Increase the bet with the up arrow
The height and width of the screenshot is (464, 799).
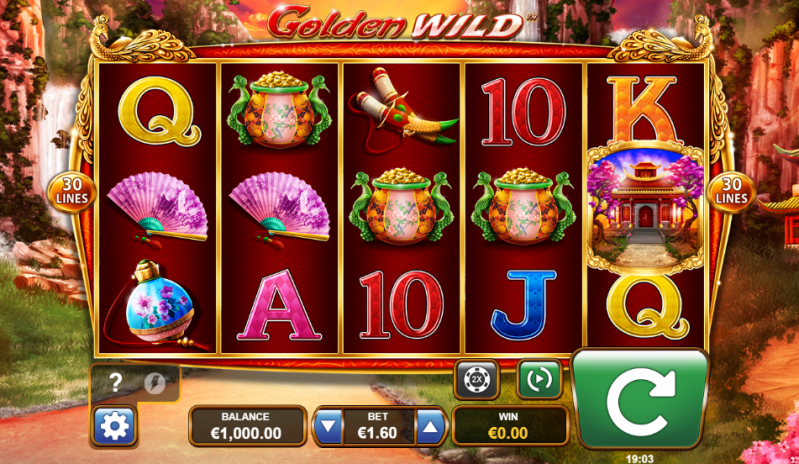(x=431, y=426)
